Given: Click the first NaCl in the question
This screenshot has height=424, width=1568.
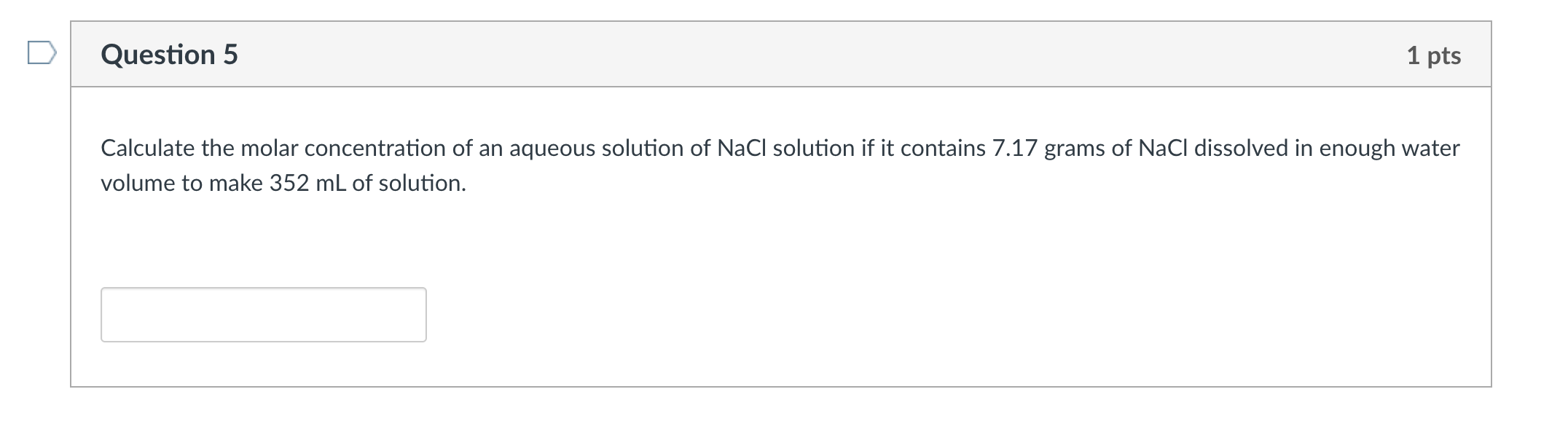Looking at the screenshot, I should point(742,148).
